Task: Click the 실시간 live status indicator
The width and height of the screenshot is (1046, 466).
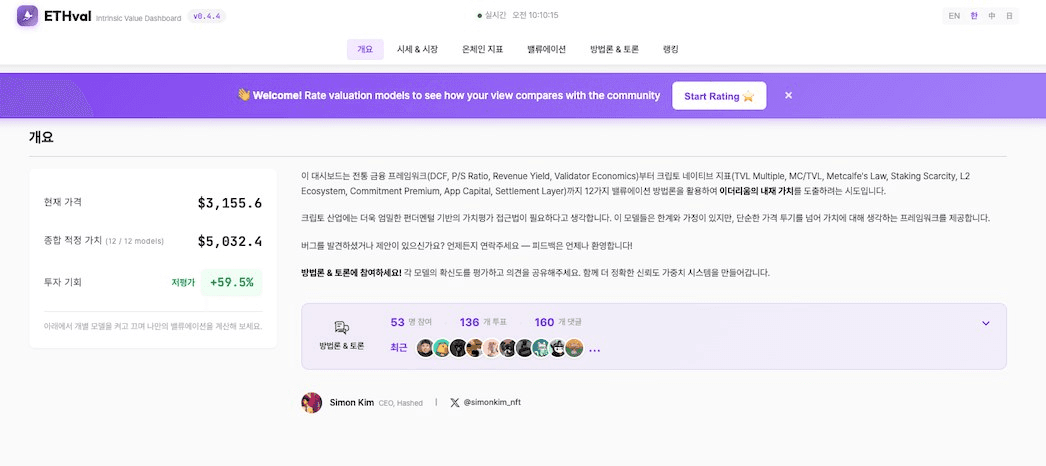Action: (492, 15)
